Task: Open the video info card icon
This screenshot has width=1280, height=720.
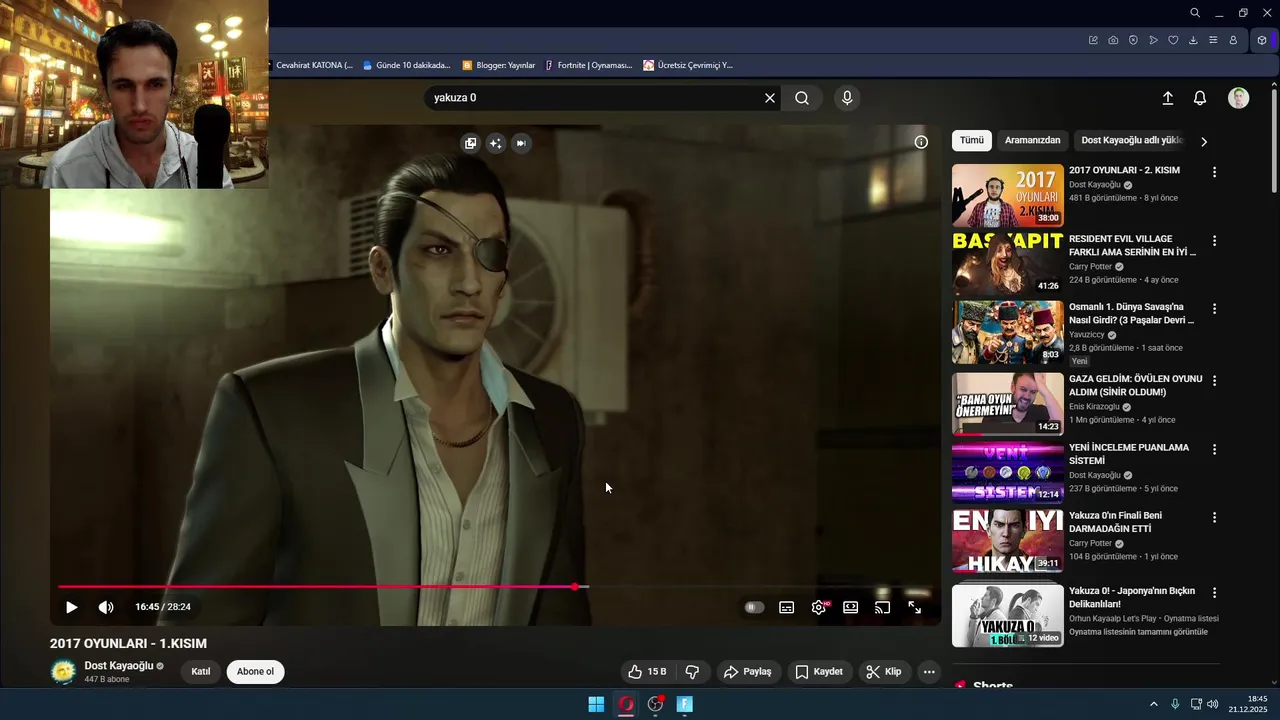Action: (921, 142)
